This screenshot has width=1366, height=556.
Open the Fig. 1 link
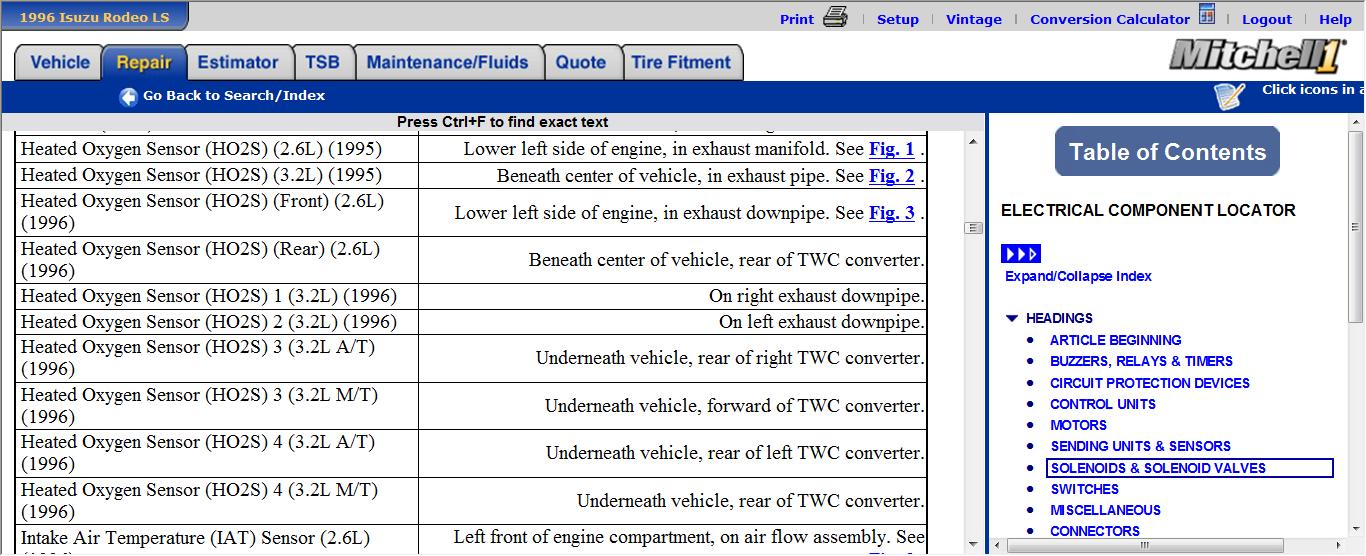click(x=892, y=149)
